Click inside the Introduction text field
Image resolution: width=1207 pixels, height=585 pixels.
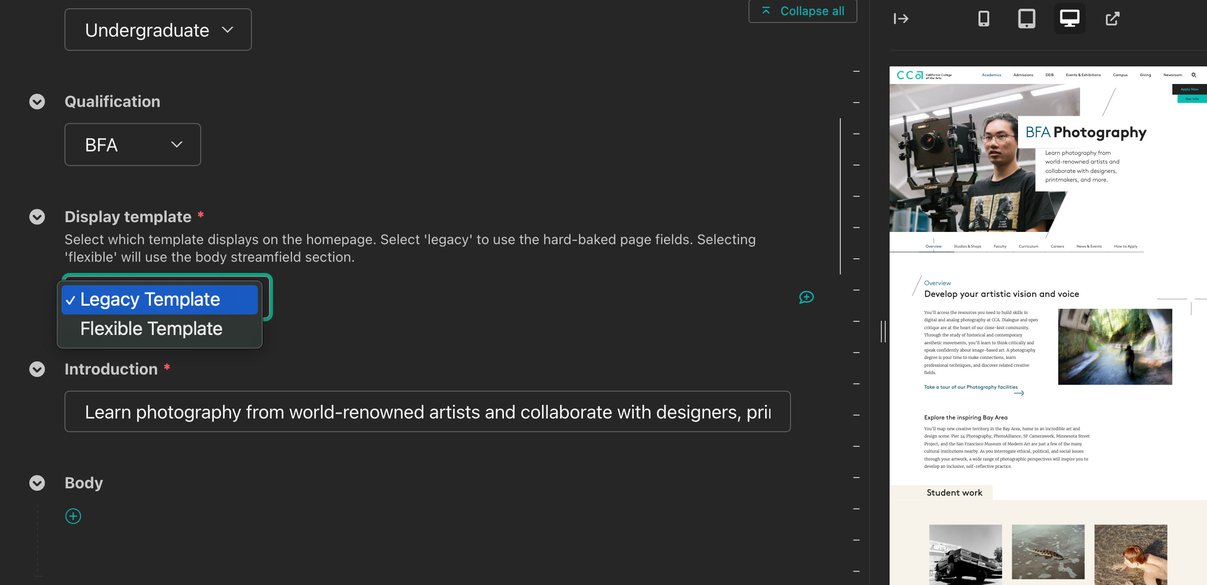coord(427,411)
